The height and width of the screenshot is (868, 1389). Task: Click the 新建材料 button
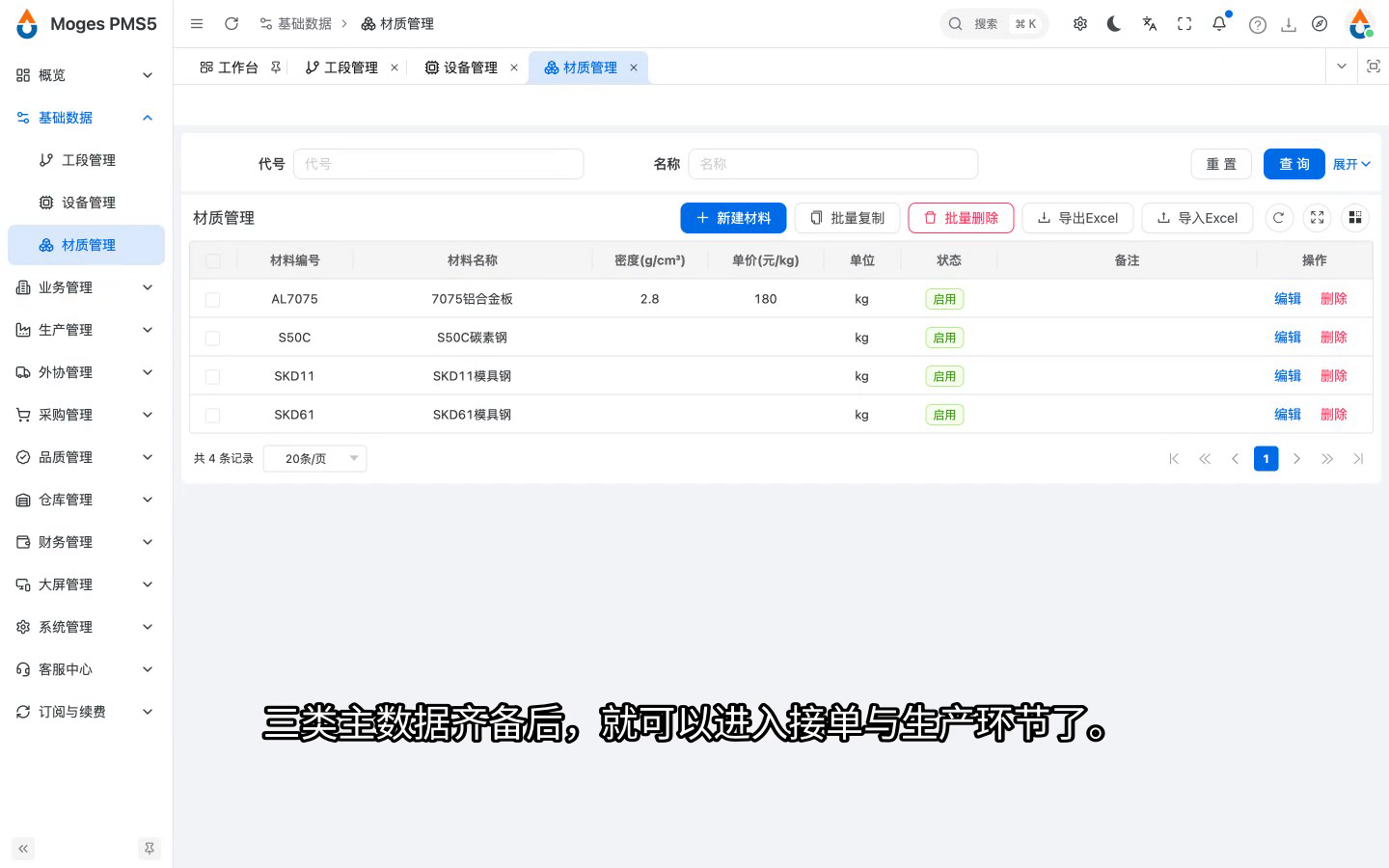coord(733,218)
